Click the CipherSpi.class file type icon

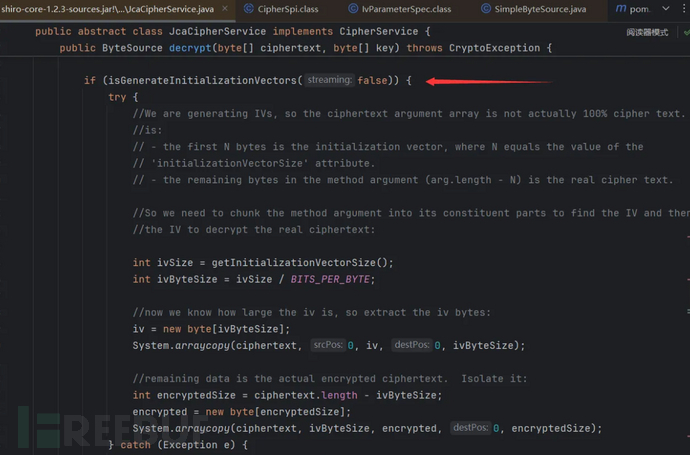249,9
